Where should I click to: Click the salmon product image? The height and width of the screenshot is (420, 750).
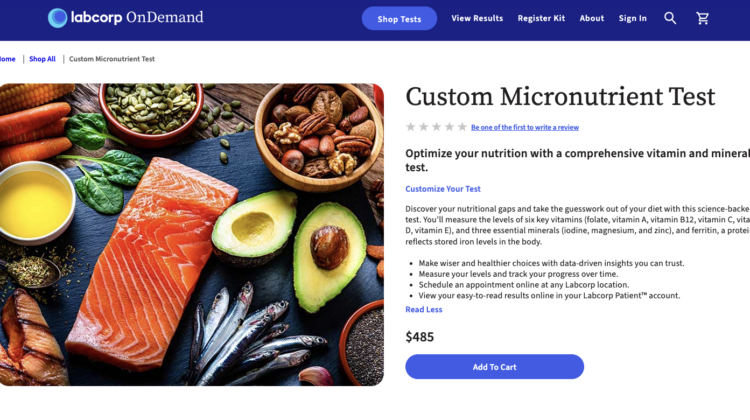pyautogui.click(x=192, y=235)
